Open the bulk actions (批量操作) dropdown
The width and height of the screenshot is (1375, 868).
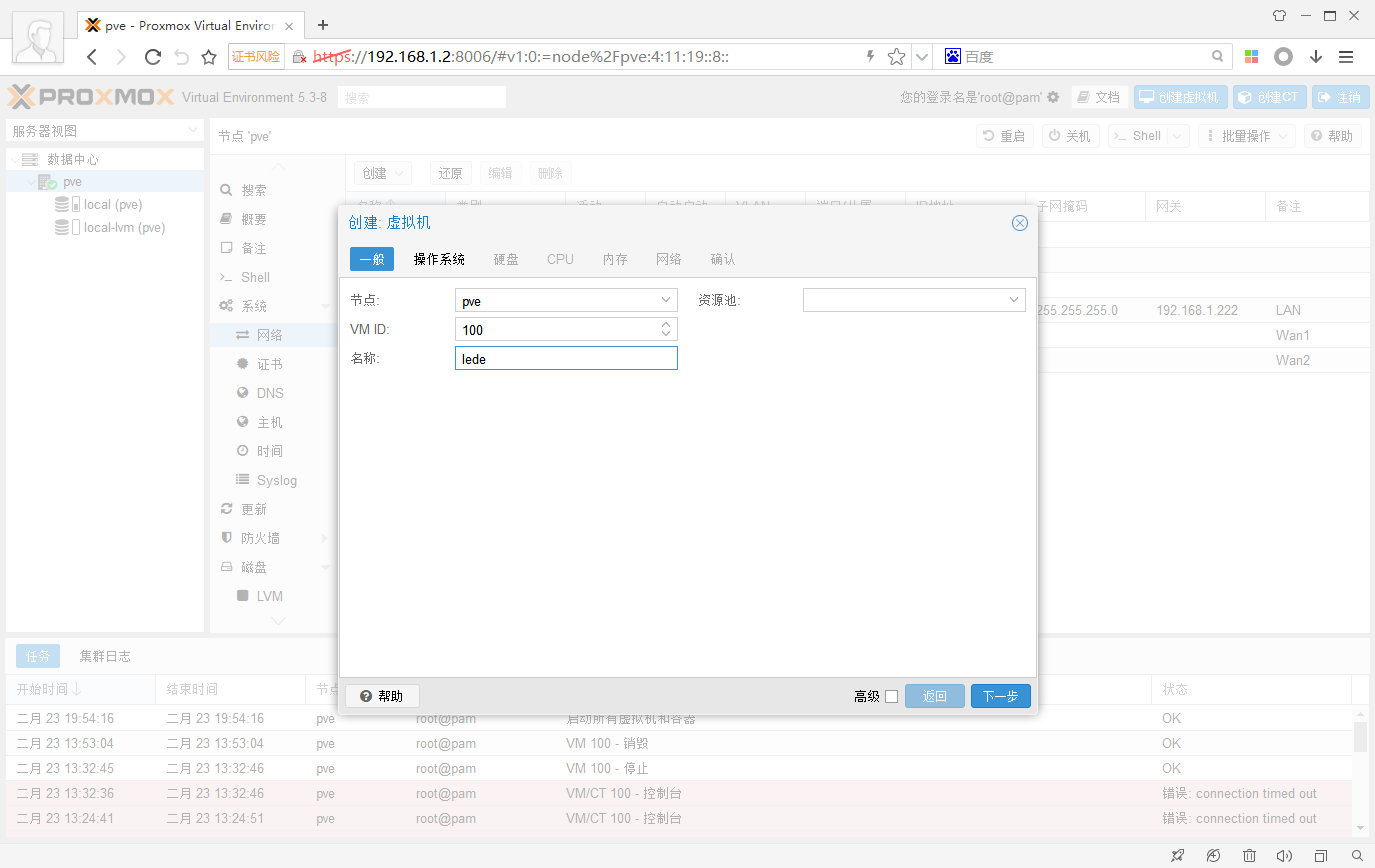tap(1246, 136)
